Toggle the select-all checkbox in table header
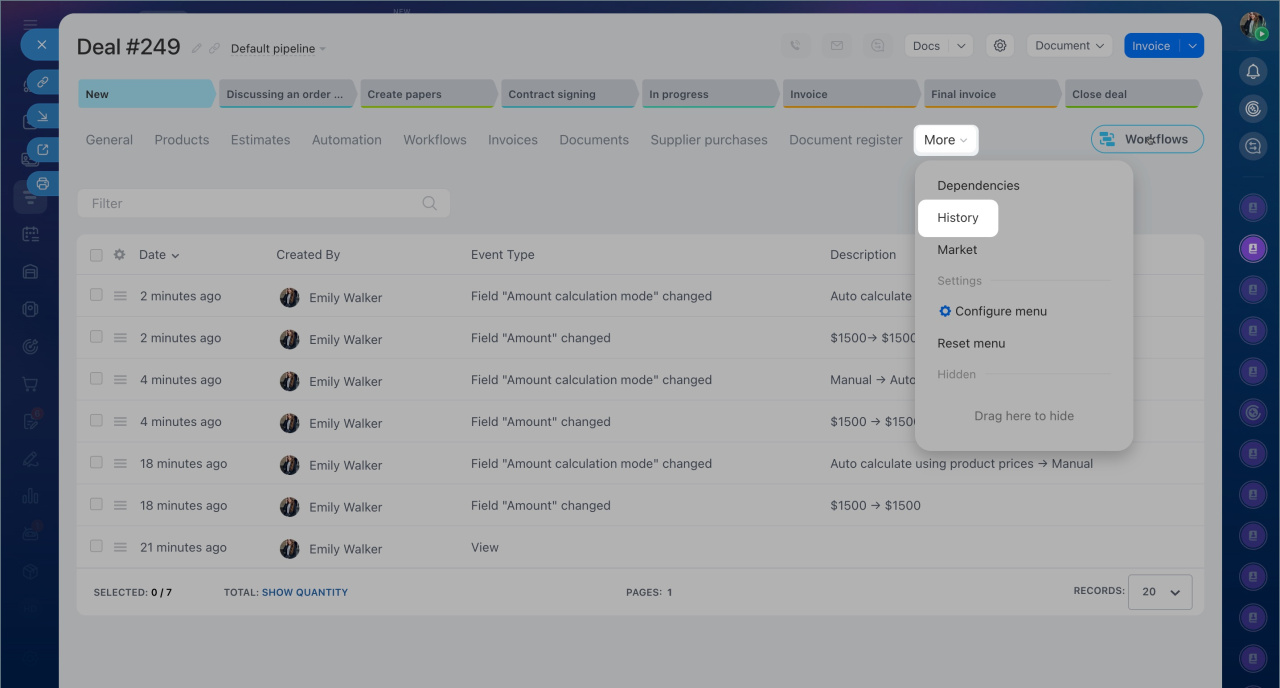 tap(96, 255)
